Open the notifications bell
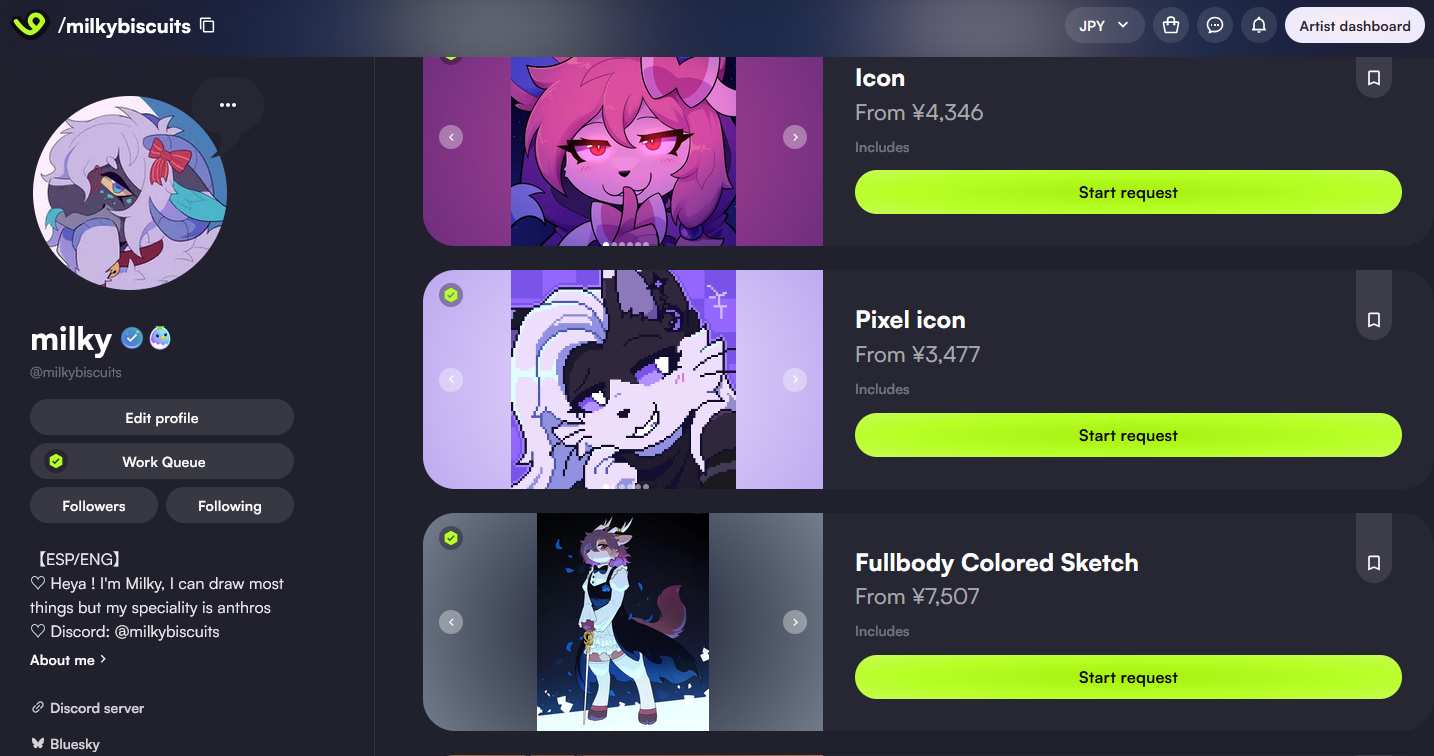This screenshot has width=1434, height=756. coord(1259,26)
